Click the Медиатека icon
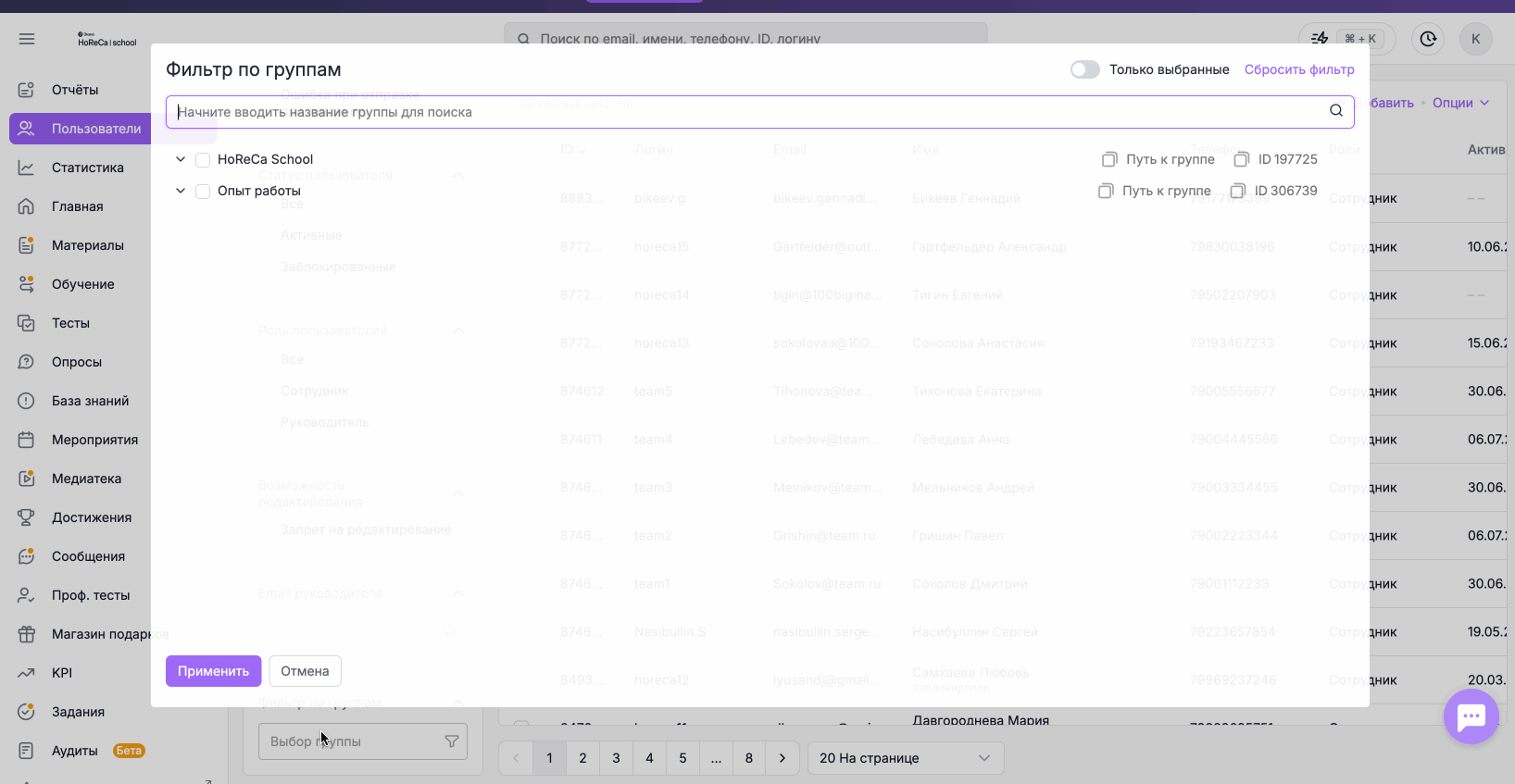 click(x=26, y=479)
